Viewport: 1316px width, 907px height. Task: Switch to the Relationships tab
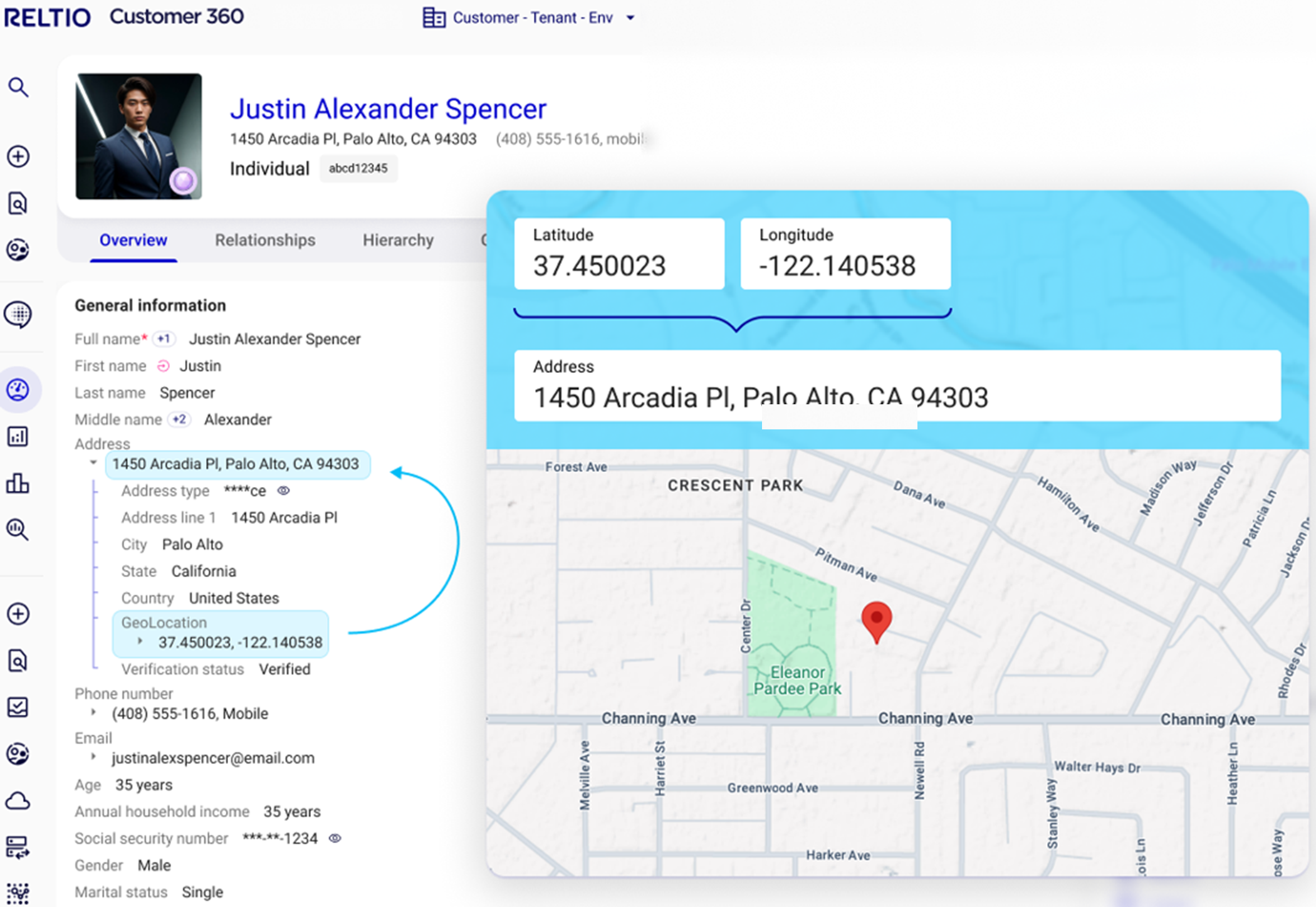(264, 240)
